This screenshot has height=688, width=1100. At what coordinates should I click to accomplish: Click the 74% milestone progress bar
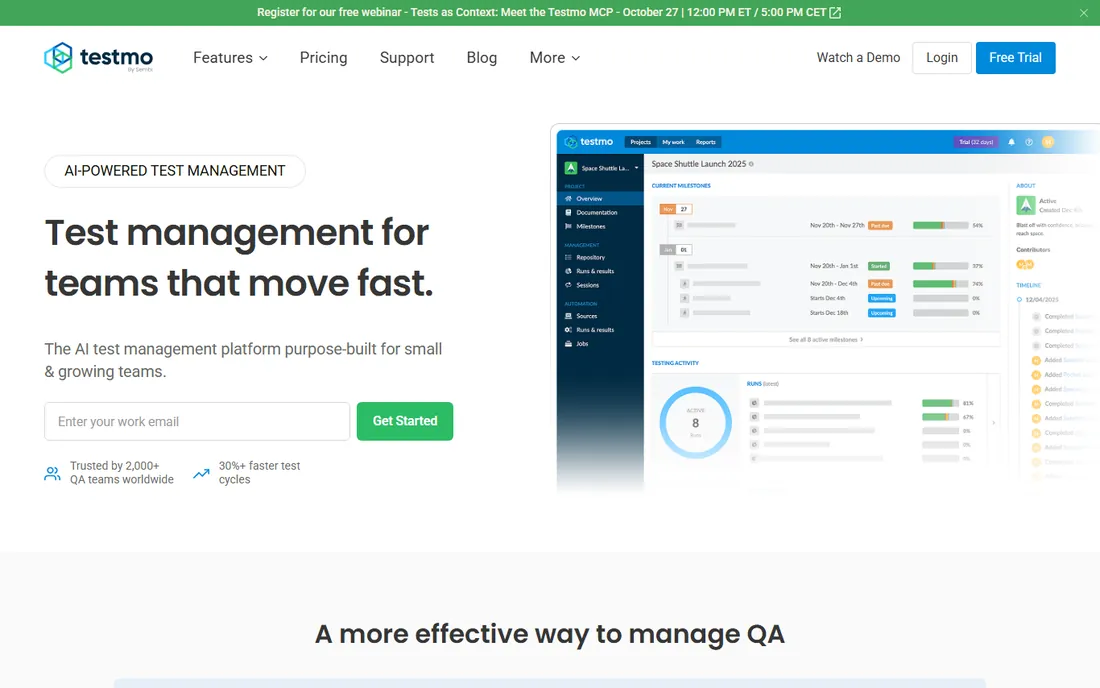[940, 284]
